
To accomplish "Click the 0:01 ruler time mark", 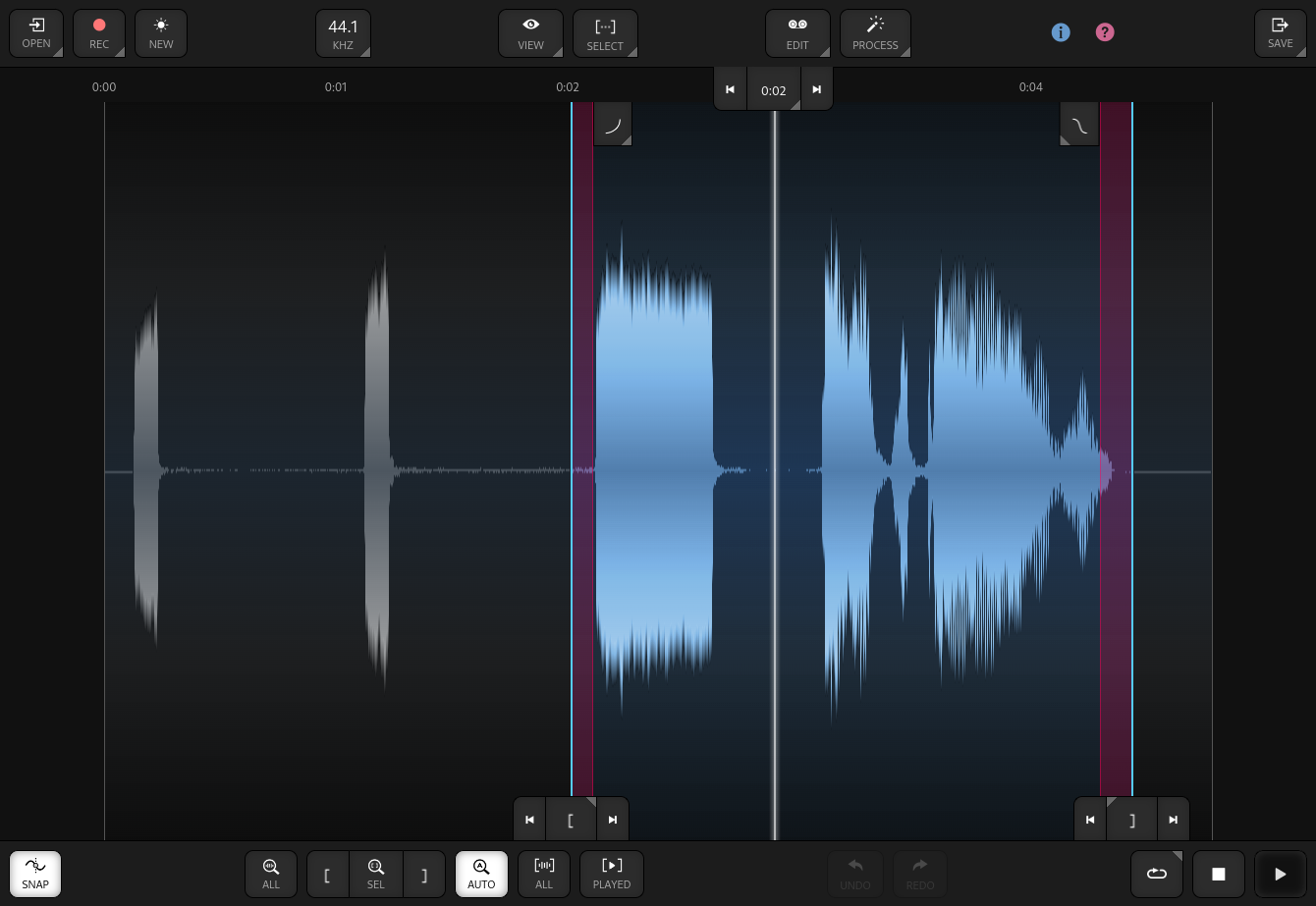I will tap(336, 87).
